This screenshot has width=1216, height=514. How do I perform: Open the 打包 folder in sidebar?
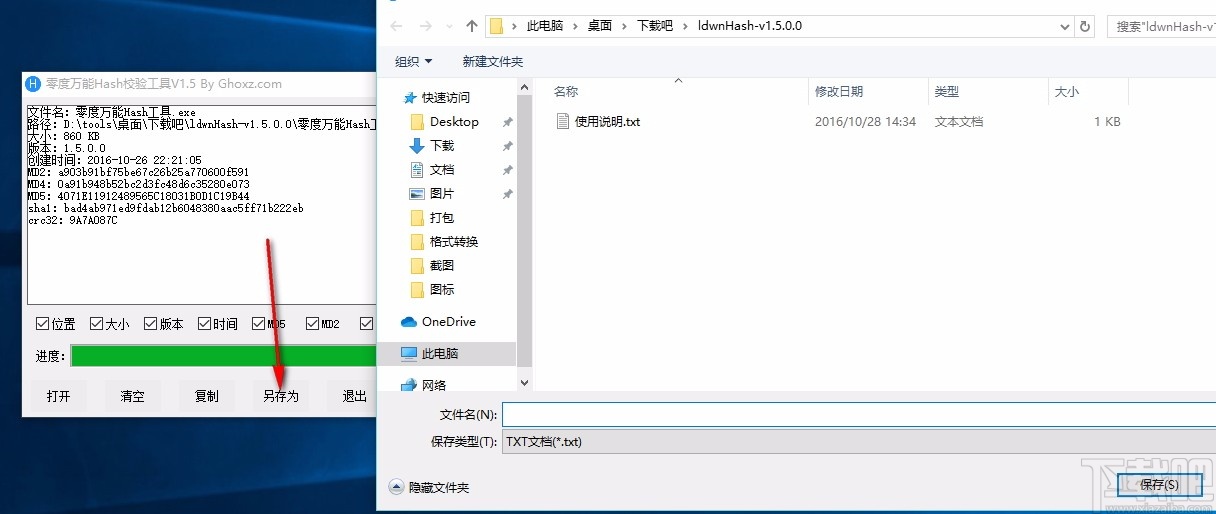[x=432, y=218]
